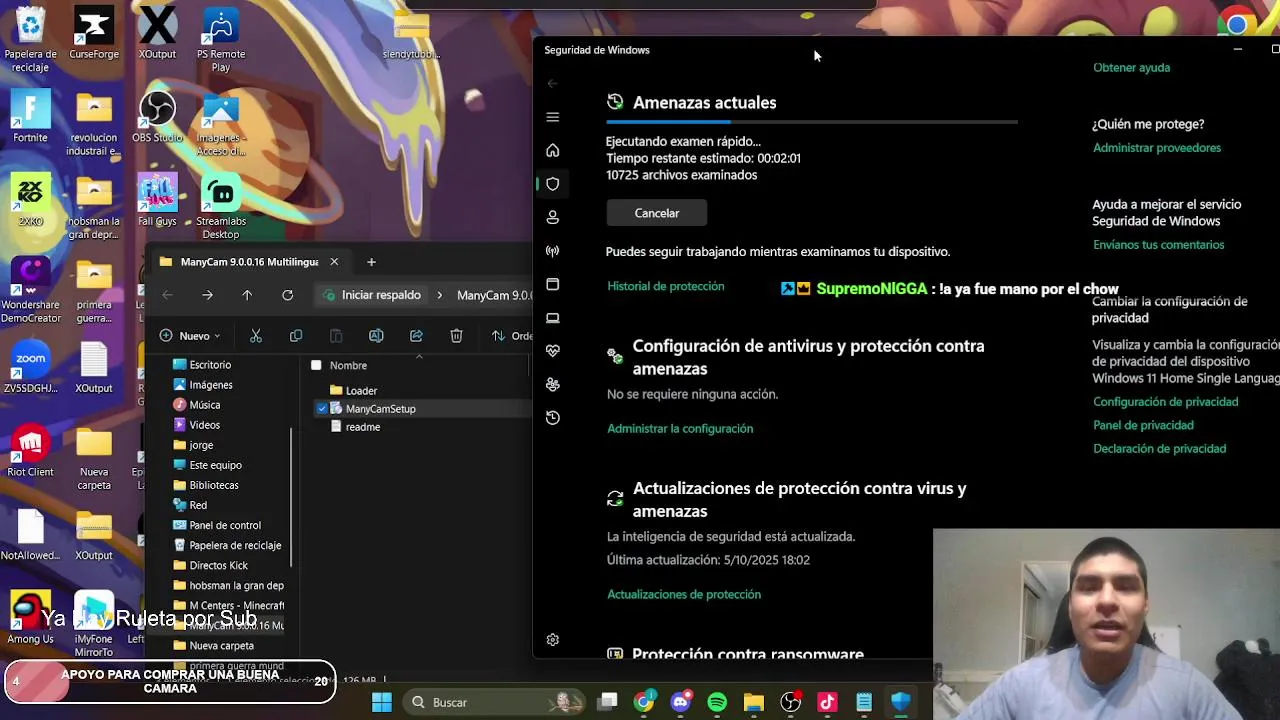Viewport: 1280px width, 720px height.
Task: Go forward in File Explorer navigation
Action: click(x=207, y=295)
